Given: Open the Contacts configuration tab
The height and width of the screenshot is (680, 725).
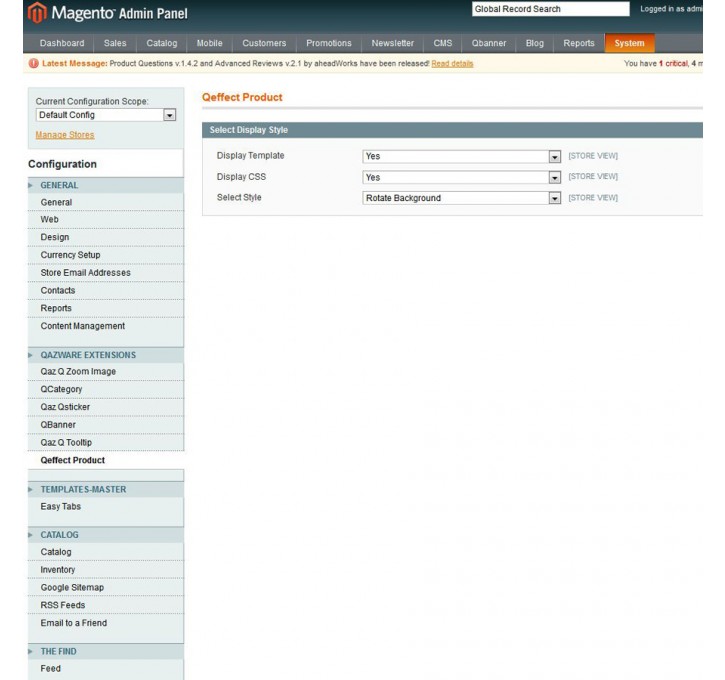Looking at the screenshot, I should [105, 291].
